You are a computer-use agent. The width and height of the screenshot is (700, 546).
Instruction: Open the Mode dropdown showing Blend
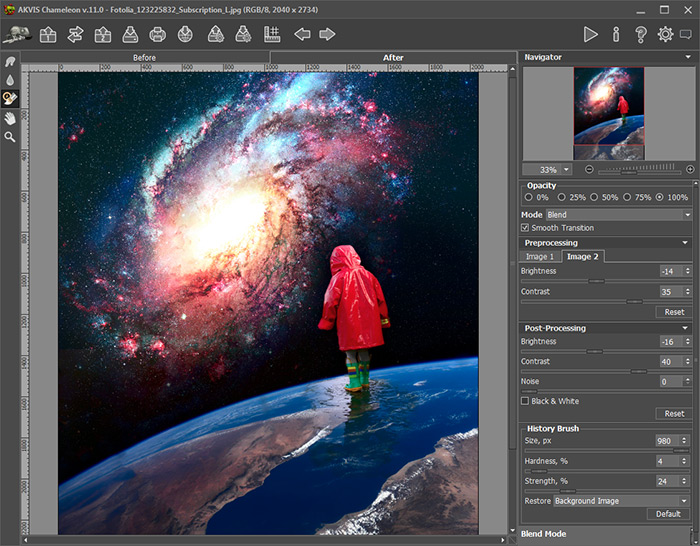point(618,214)
